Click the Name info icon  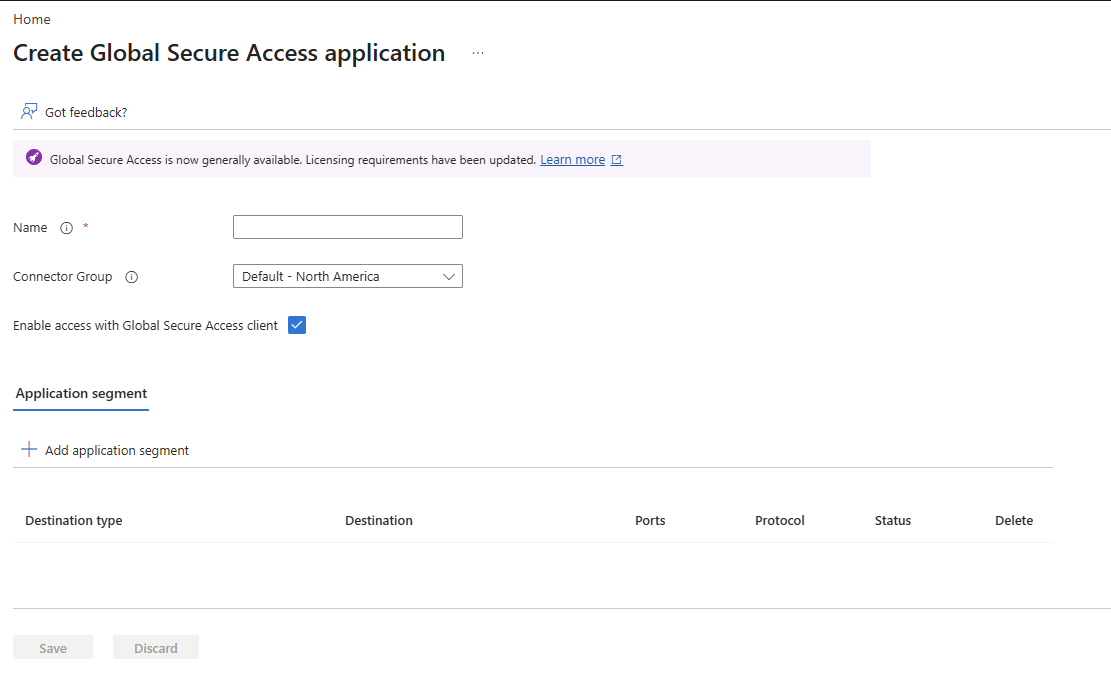point(67,227)
